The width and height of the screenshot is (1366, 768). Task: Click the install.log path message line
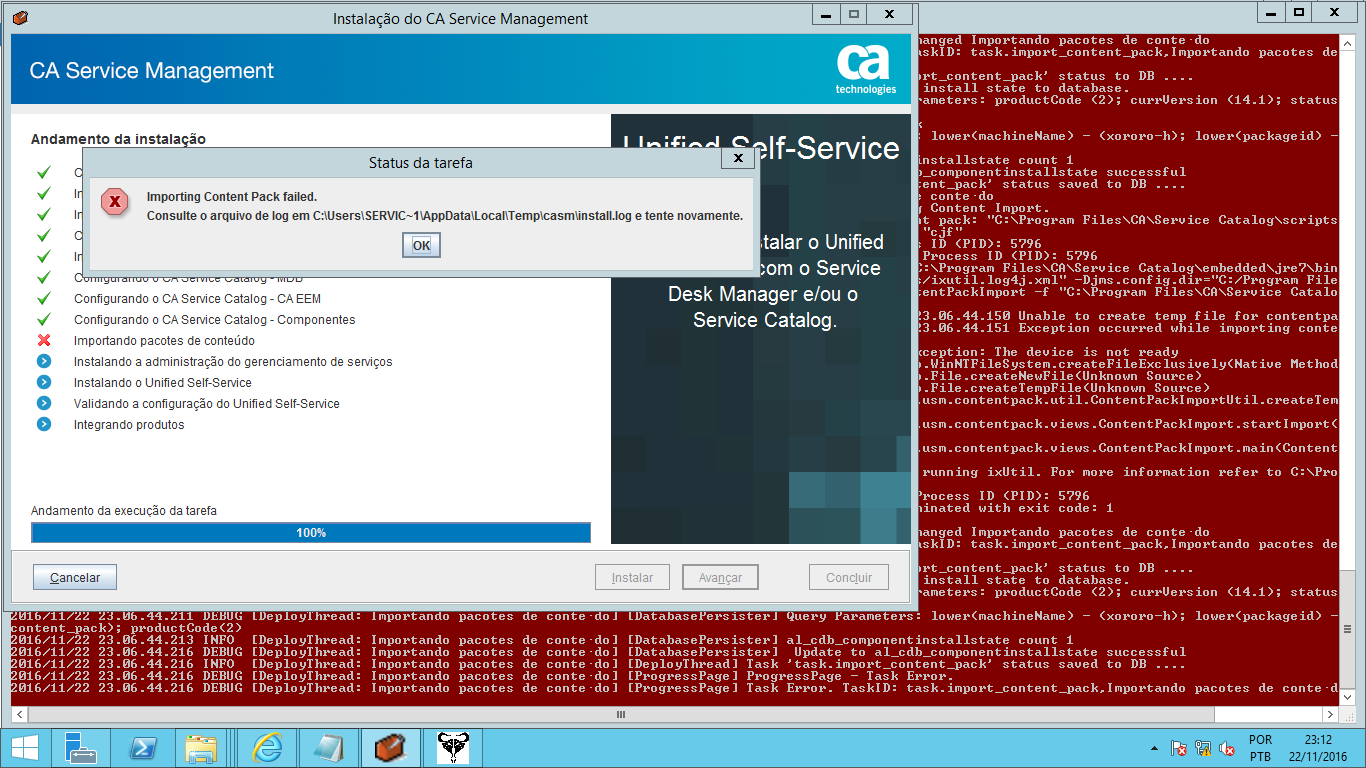tap(445, 216)
